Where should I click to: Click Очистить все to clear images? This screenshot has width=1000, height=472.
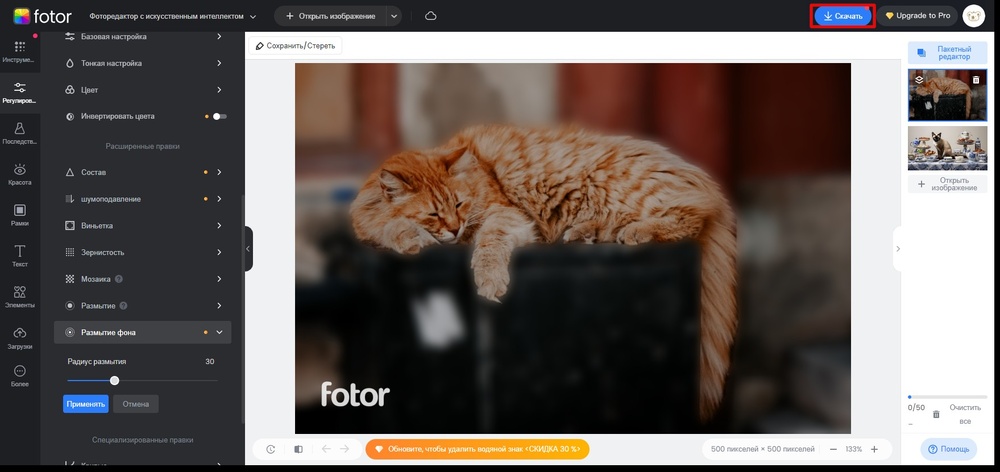click(965, 414)
